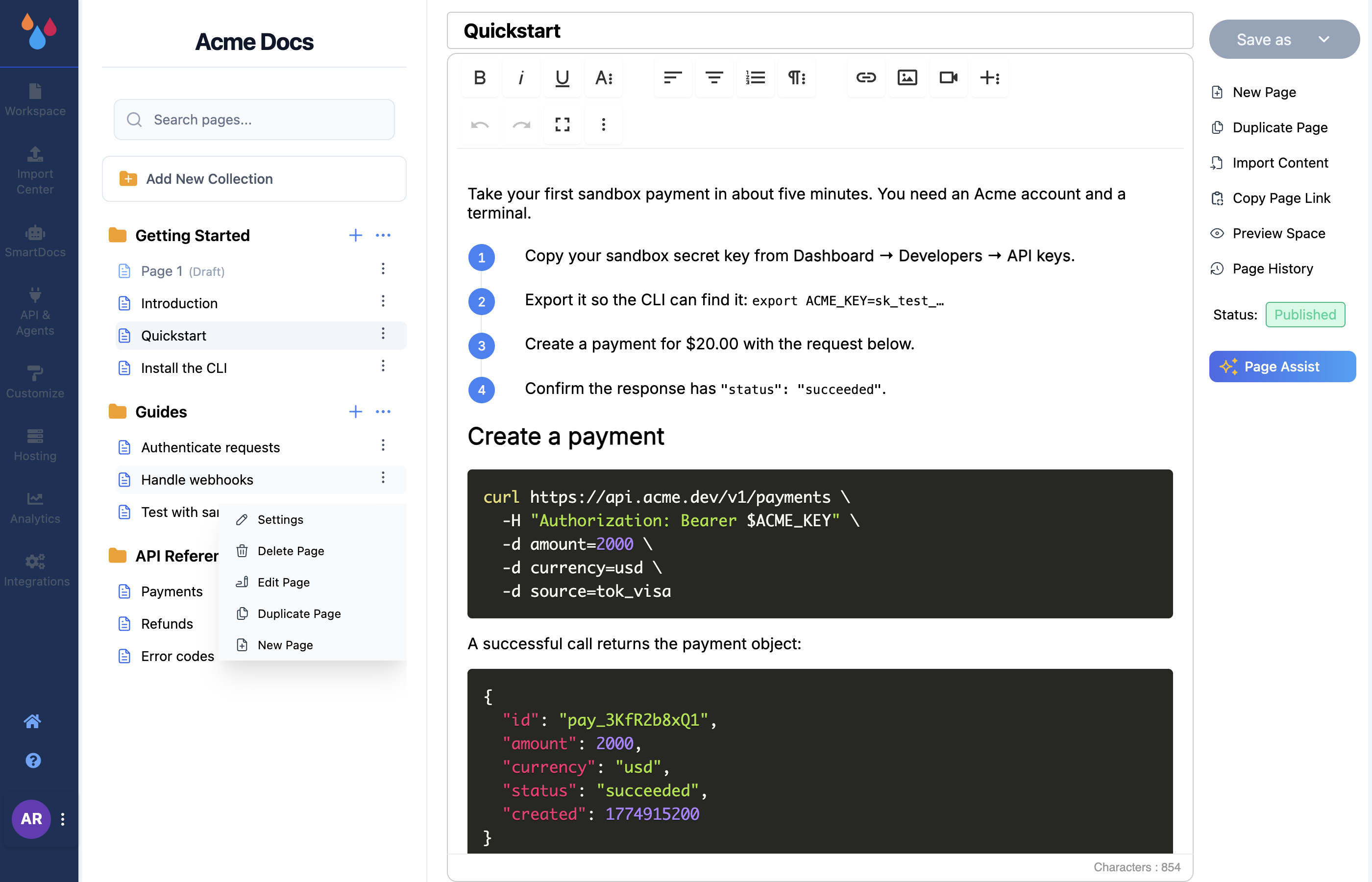1372x882 pixels.
Task: Open the insert-more plus menu
Action: (x=989, y=77)
